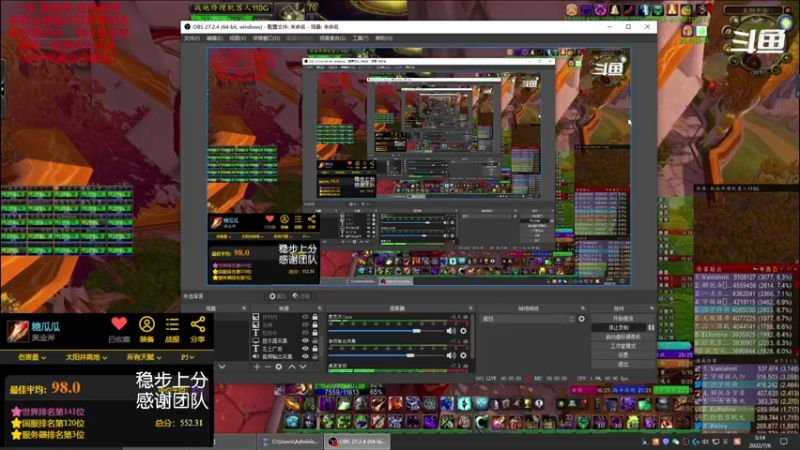800x450 pixels.
Task: Remove selected source with minus icon
Action: pyautogui.click(x=267, y=366)
